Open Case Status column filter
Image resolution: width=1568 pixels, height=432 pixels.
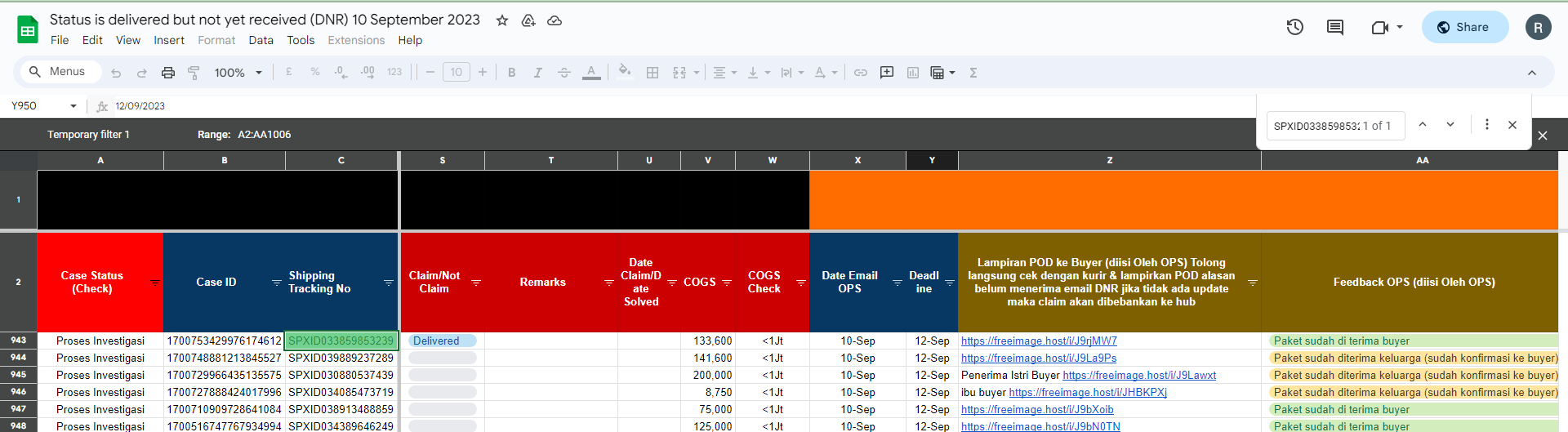(154, 283)
